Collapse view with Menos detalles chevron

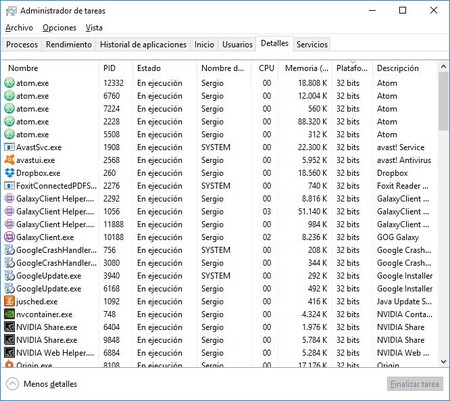pyautogui.click(x=12, y=384)
